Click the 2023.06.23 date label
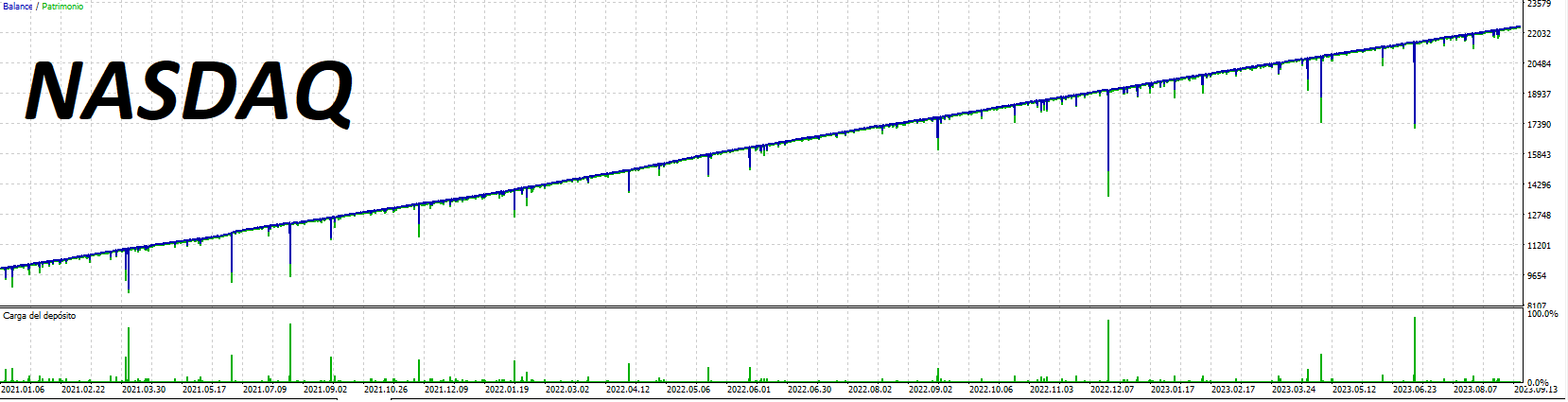The width and height of the screenshot is (1568, 402). pos(1415,389)
